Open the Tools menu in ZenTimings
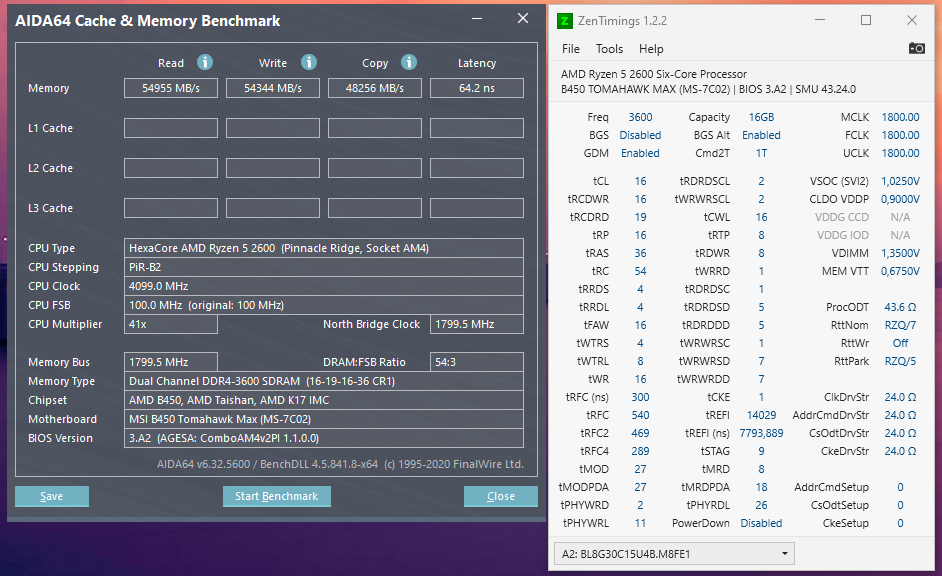The width and height of the screenshot is (942, 576). (x=609, y=49)
